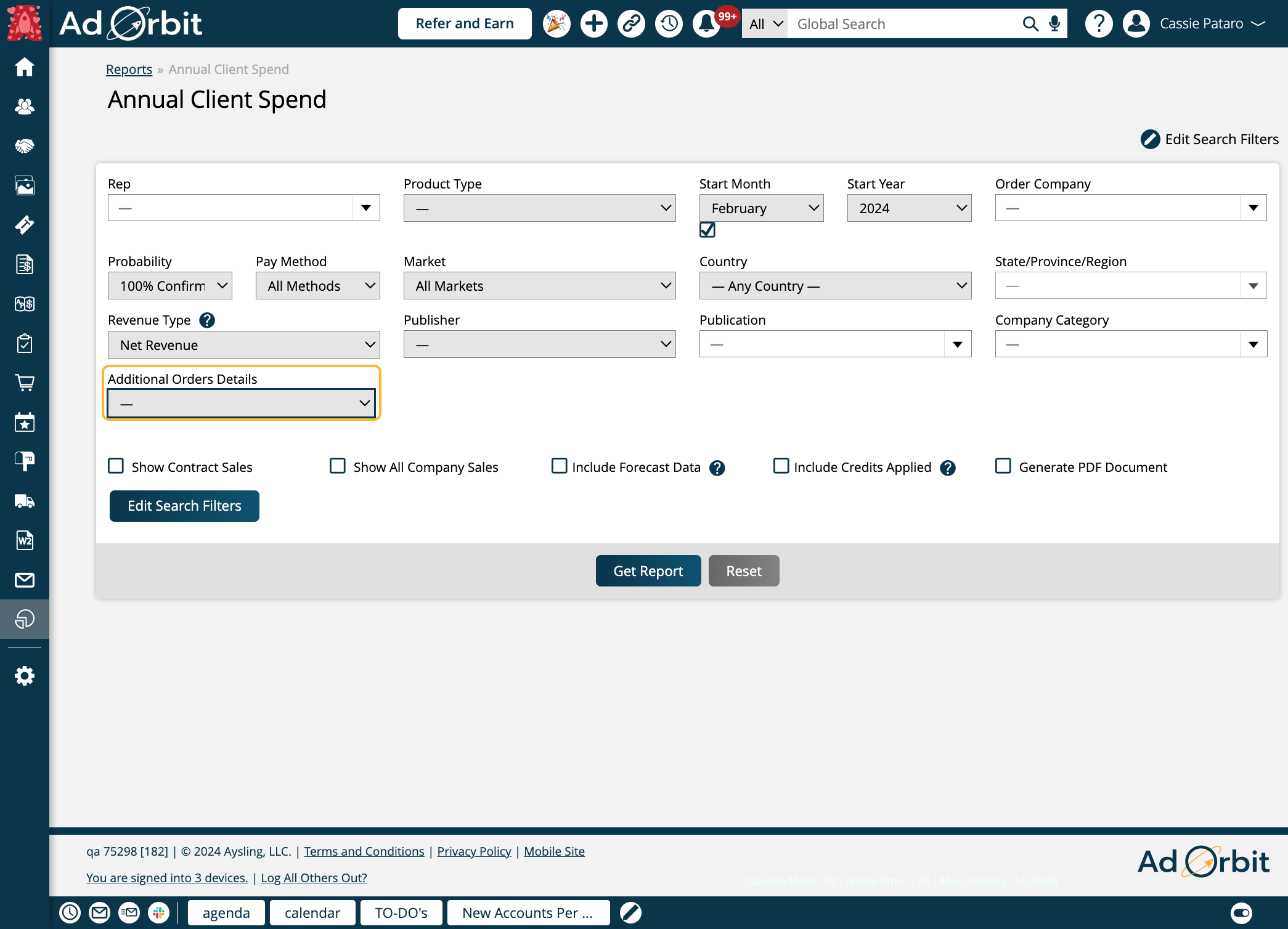
Task: Check the Generate PDF Document checkbox
Action: point(1003,466)
